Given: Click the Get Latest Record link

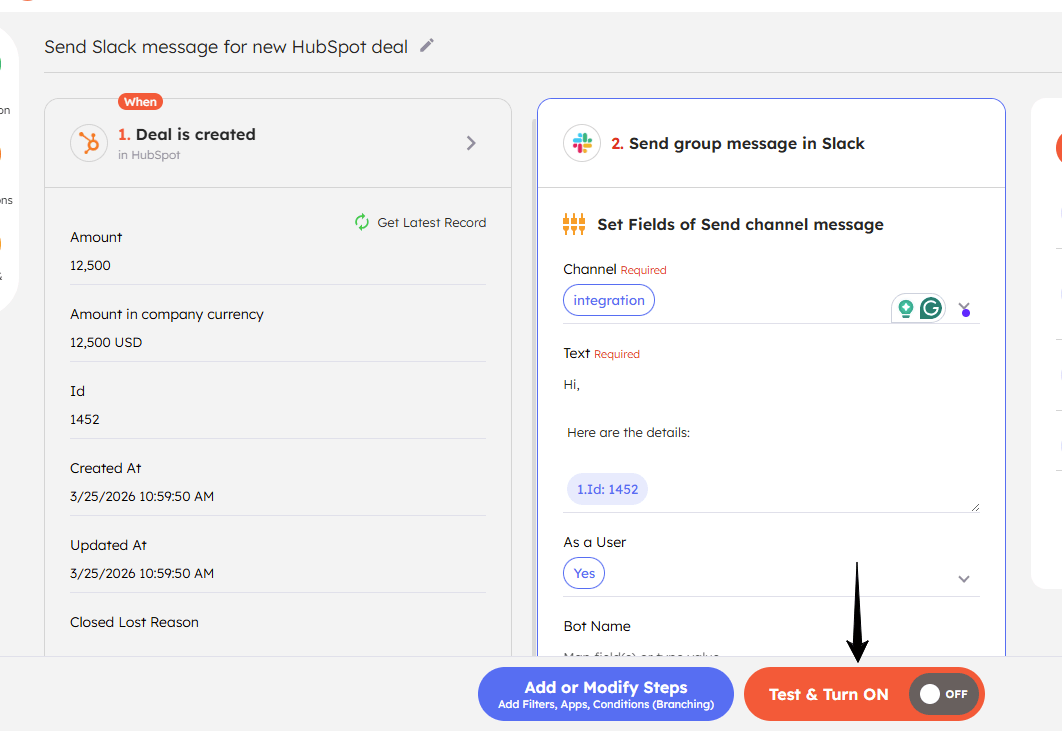Looking at the screenshot, I should [431, 223].
